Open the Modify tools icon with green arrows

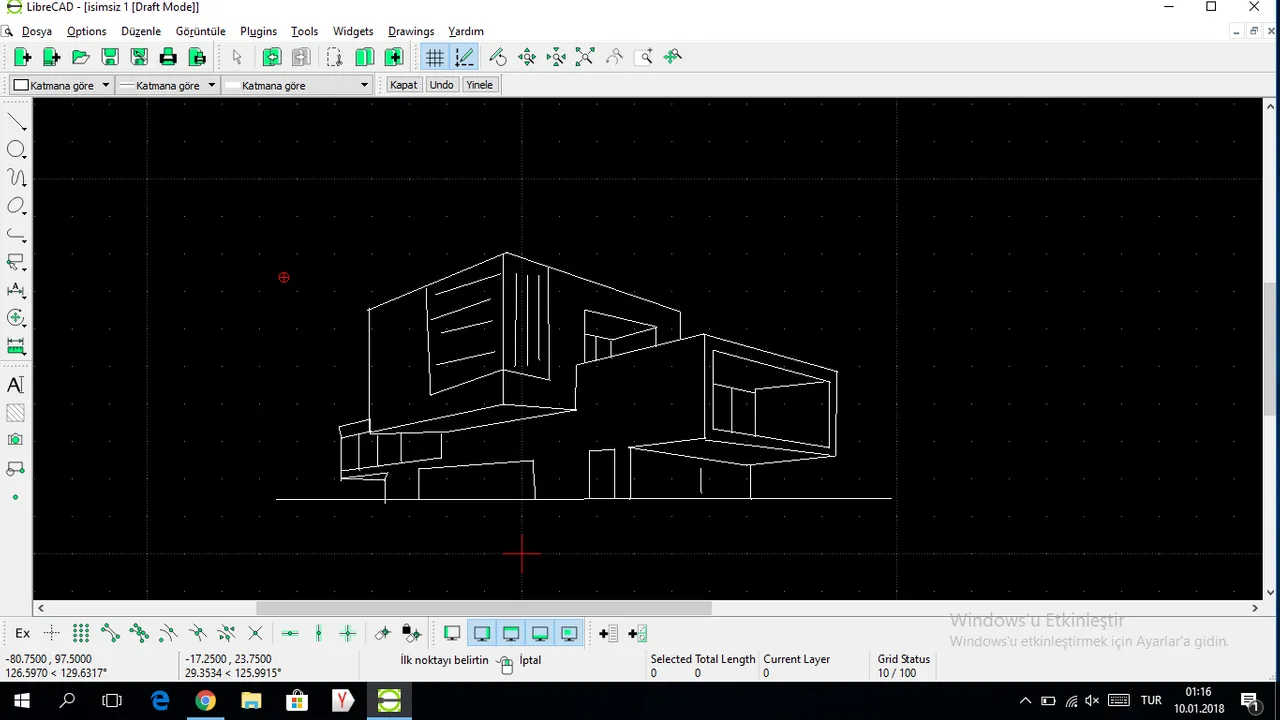[x=16, y=318]
